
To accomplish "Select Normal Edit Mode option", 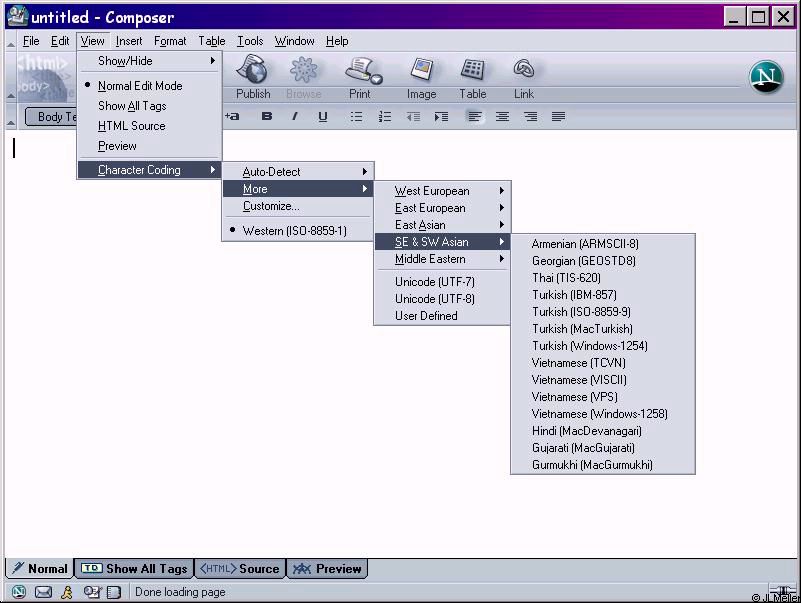I will point(150,86).
